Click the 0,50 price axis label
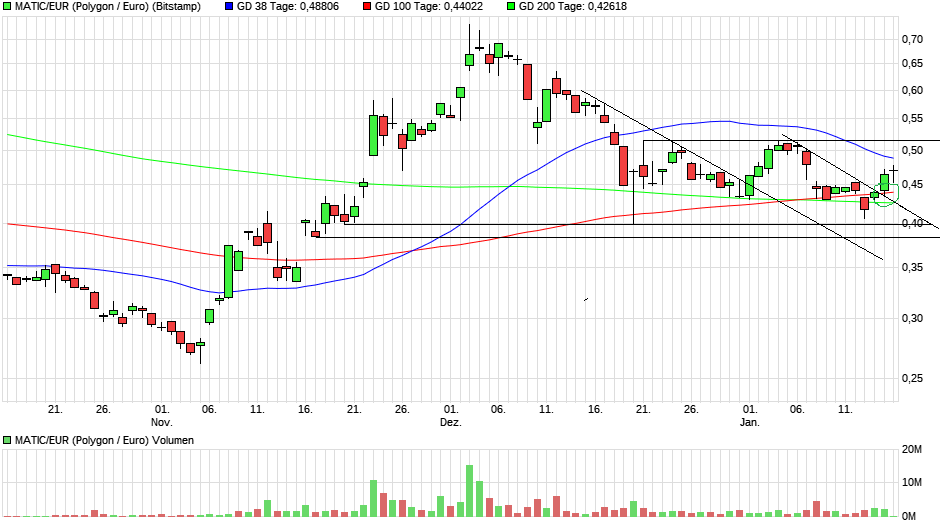 (912, 150)
